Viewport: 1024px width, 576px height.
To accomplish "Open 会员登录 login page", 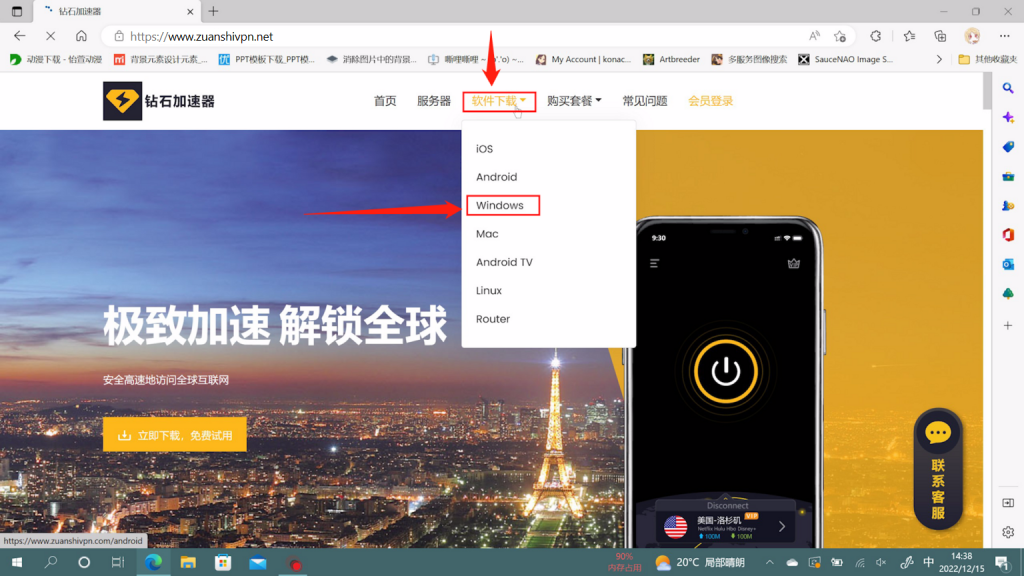I will tap(711, 101).
